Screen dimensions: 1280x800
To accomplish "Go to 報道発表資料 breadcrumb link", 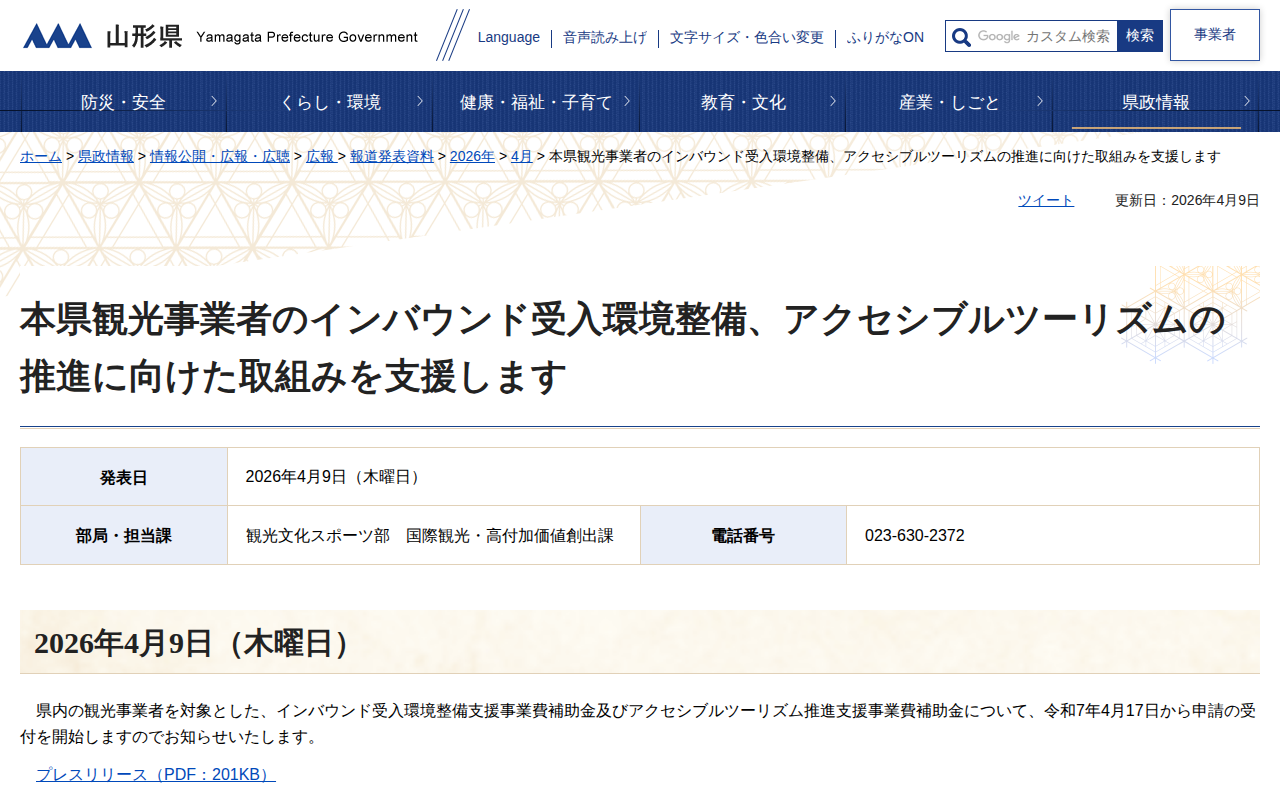I will tap(392, 157).
